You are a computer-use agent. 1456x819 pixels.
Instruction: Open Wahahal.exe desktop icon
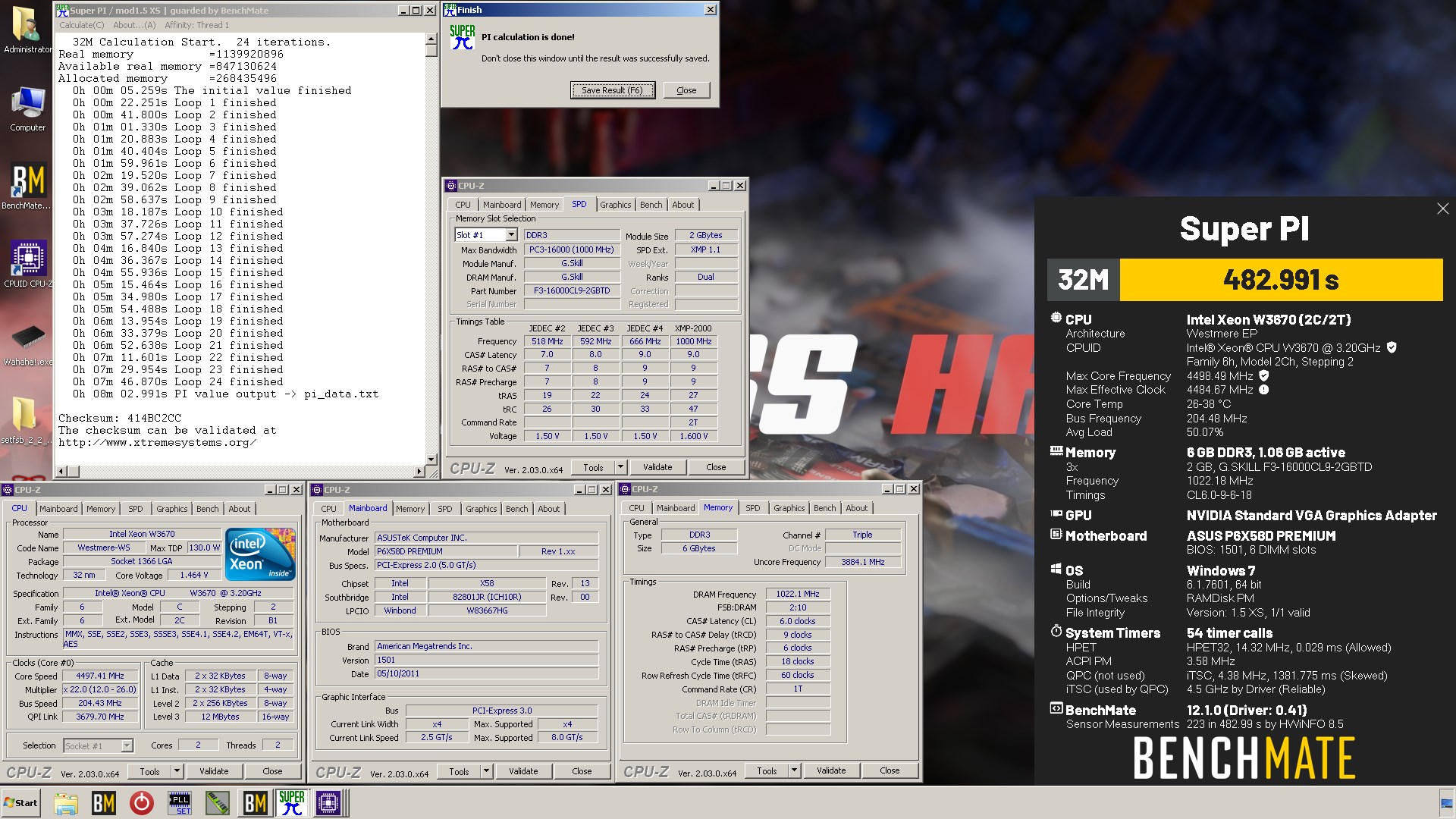[28, 345]
